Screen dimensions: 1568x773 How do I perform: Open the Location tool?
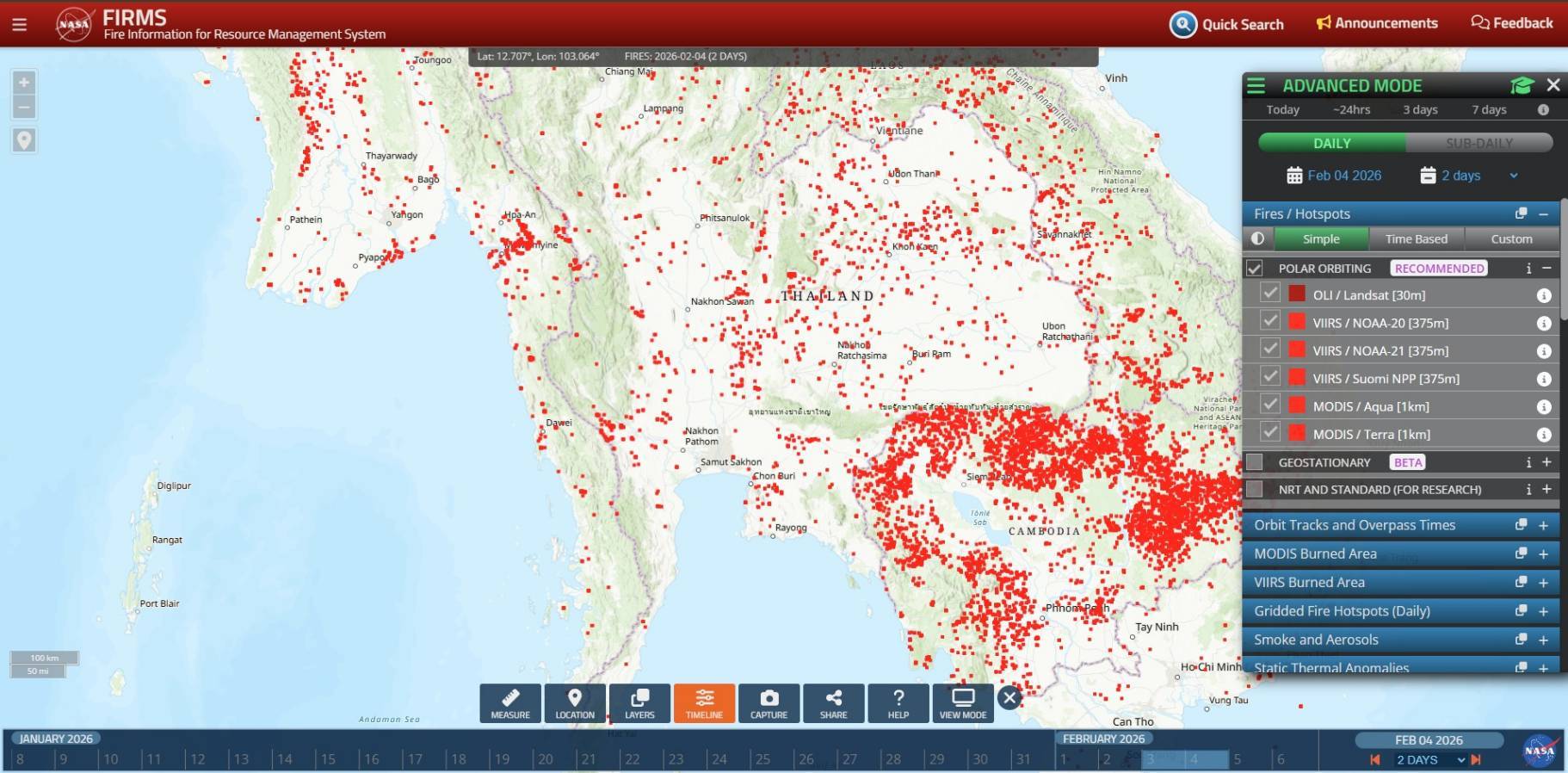point(575,703)
